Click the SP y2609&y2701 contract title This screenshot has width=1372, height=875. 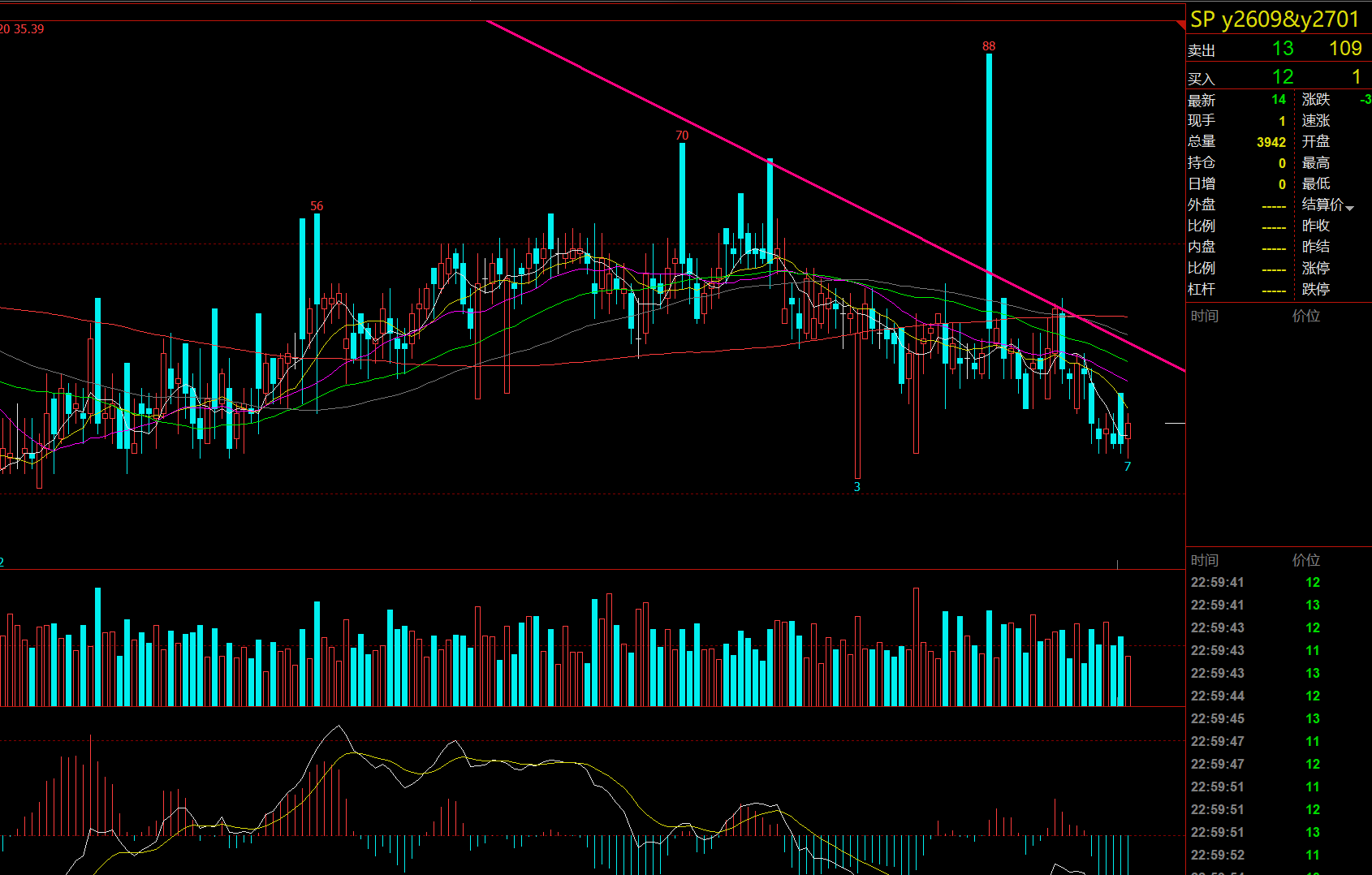pos(1275,19)
